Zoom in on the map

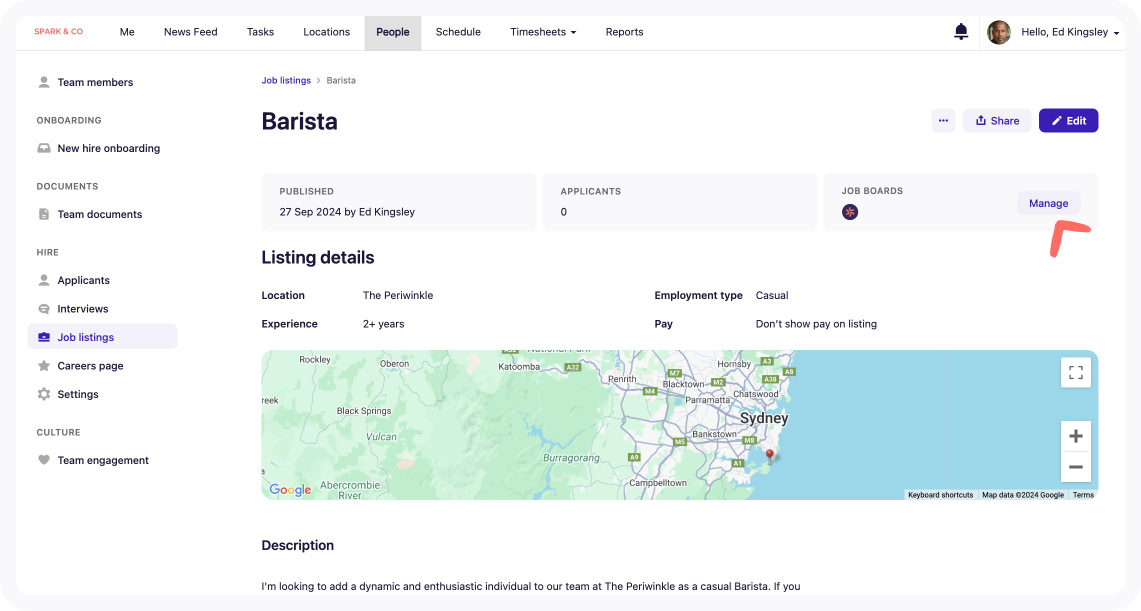1076,436
